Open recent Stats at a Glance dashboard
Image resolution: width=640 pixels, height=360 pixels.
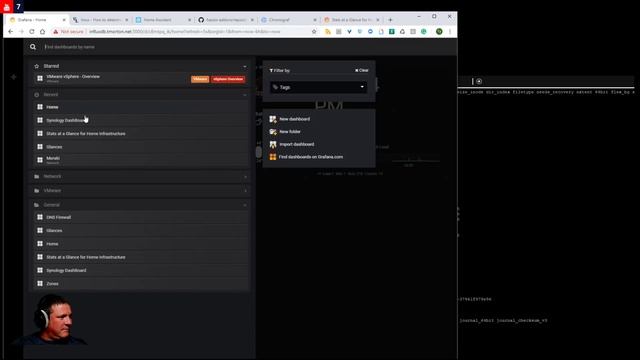(141, 133)
